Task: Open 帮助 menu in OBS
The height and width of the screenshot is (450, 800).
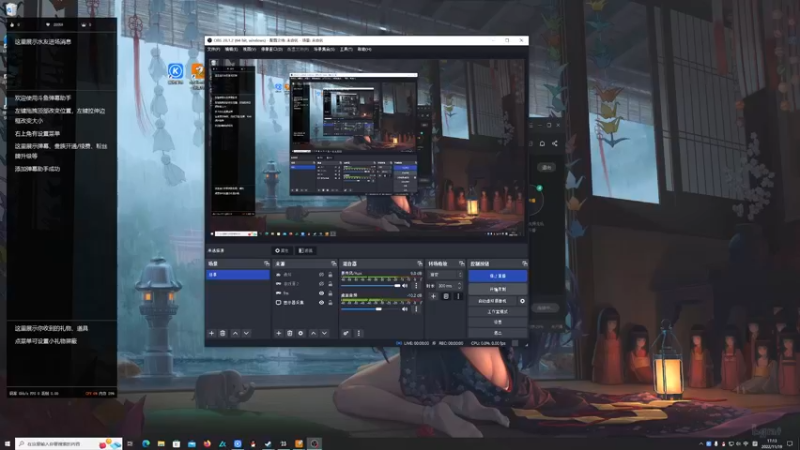Action: 364,49
